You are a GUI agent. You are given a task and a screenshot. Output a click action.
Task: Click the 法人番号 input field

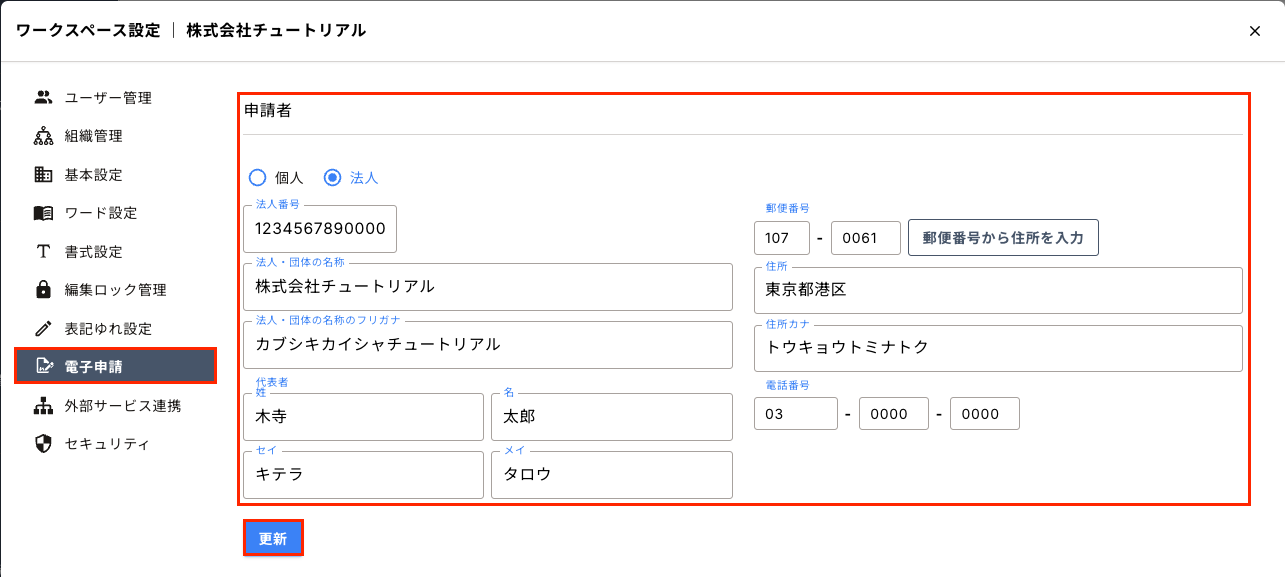(x=320, y=229)
